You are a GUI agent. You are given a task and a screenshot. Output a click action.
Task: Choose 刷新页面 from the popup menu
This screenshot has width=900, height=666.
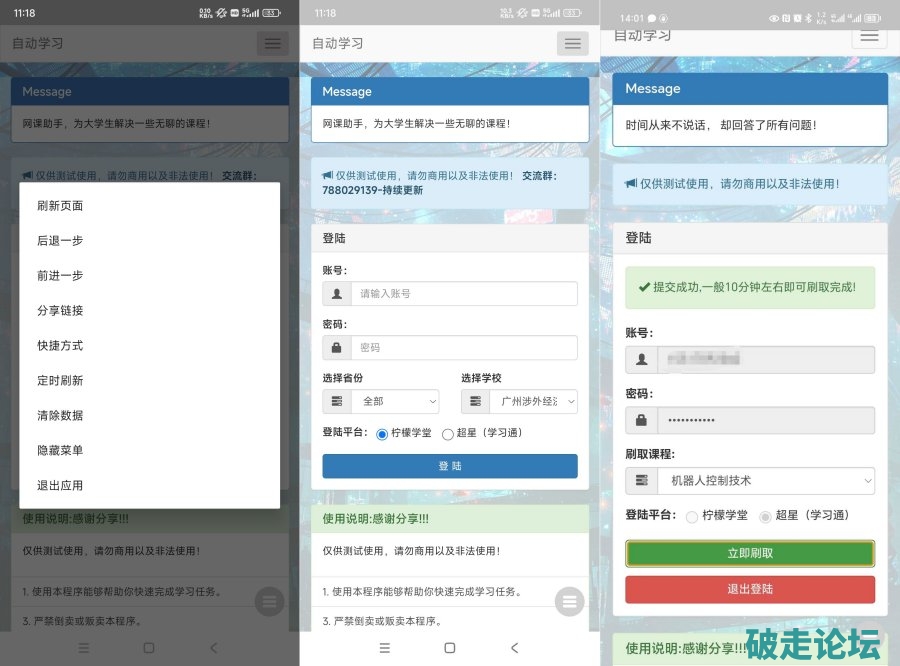click(60, 206)
